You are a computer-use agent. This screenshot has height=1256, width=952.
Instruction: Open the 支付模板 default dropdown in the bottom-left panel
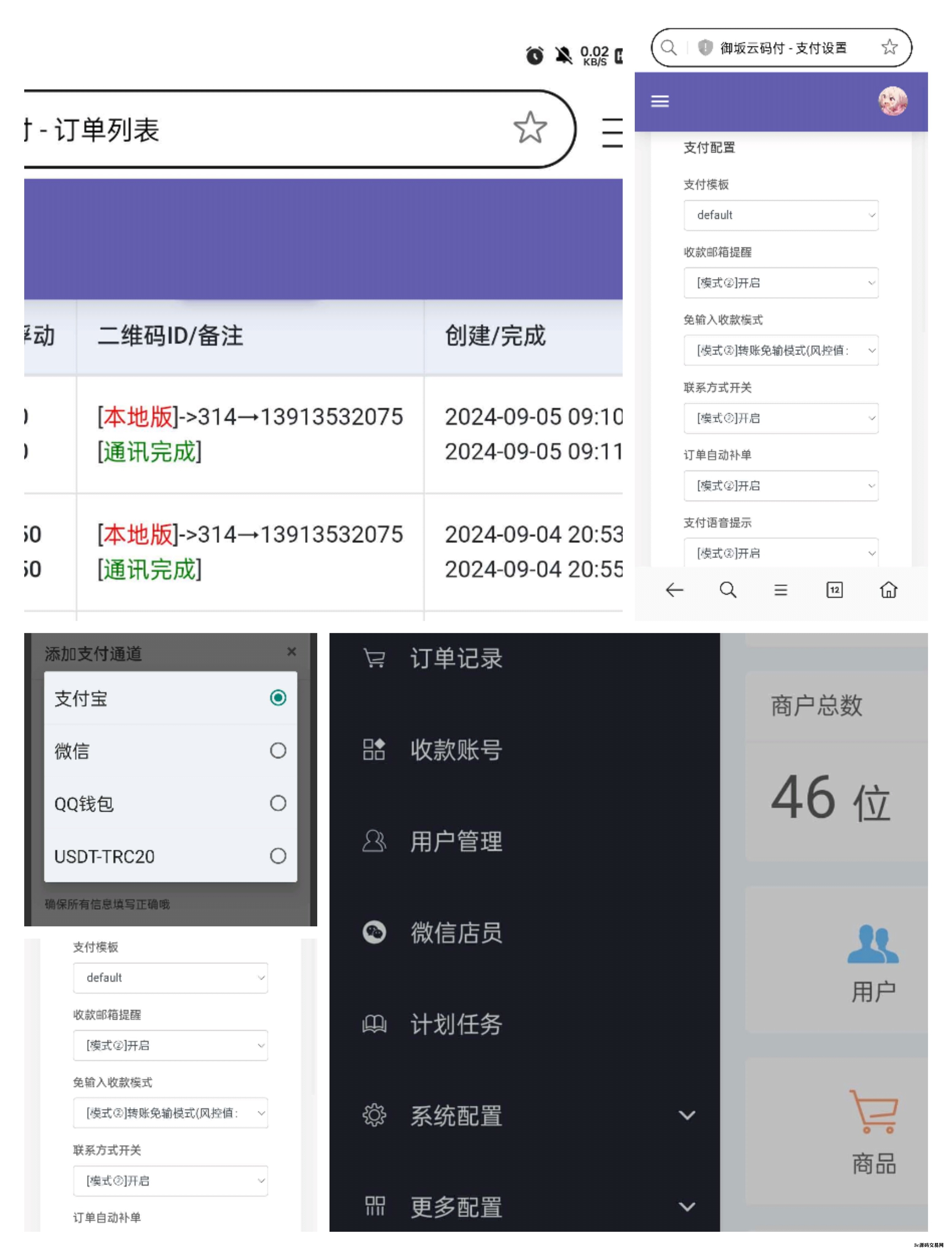pos(170,978)
